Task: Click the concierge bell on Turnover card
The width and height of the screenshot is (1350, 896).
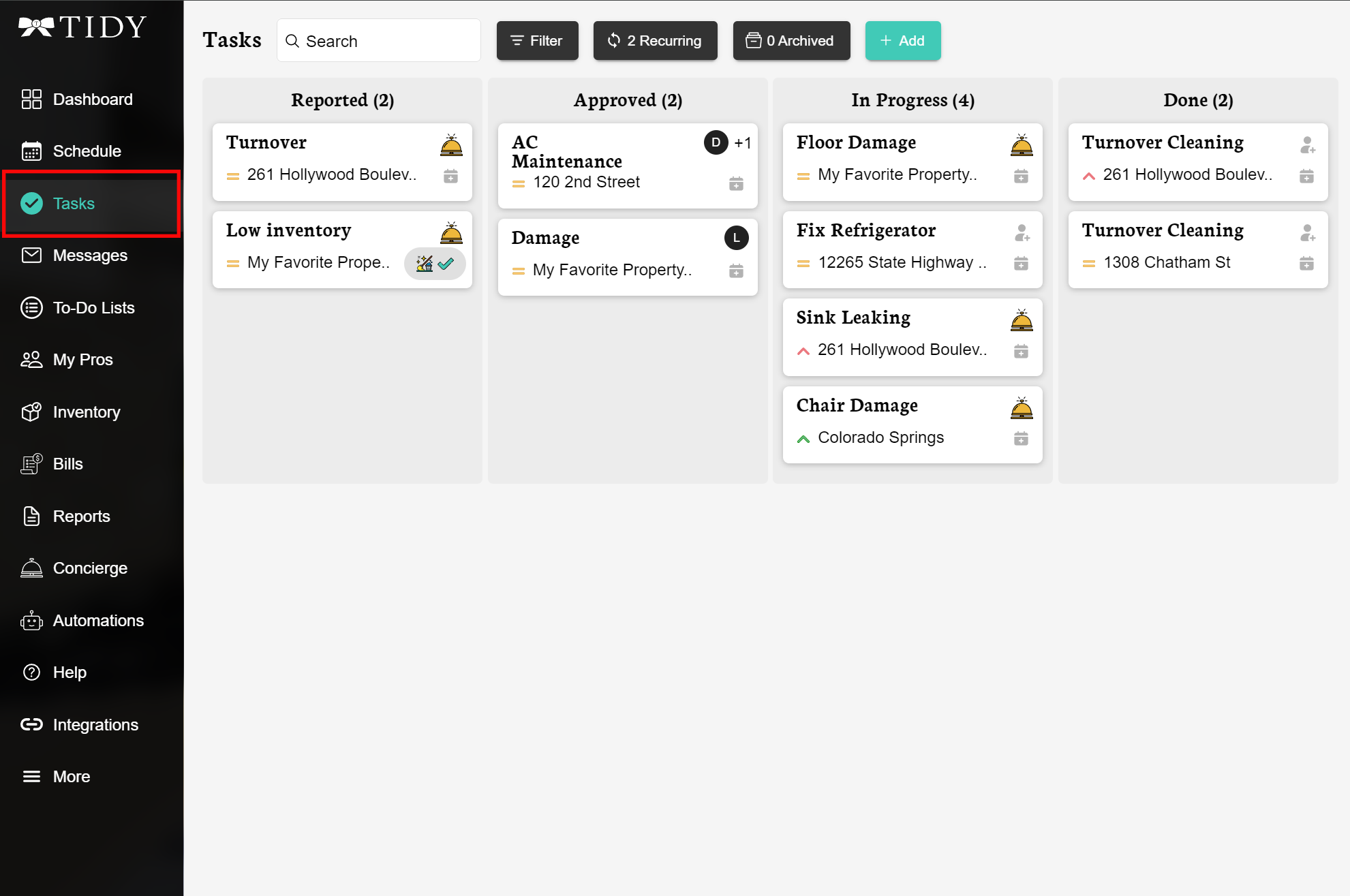Action: coord(451,145)
